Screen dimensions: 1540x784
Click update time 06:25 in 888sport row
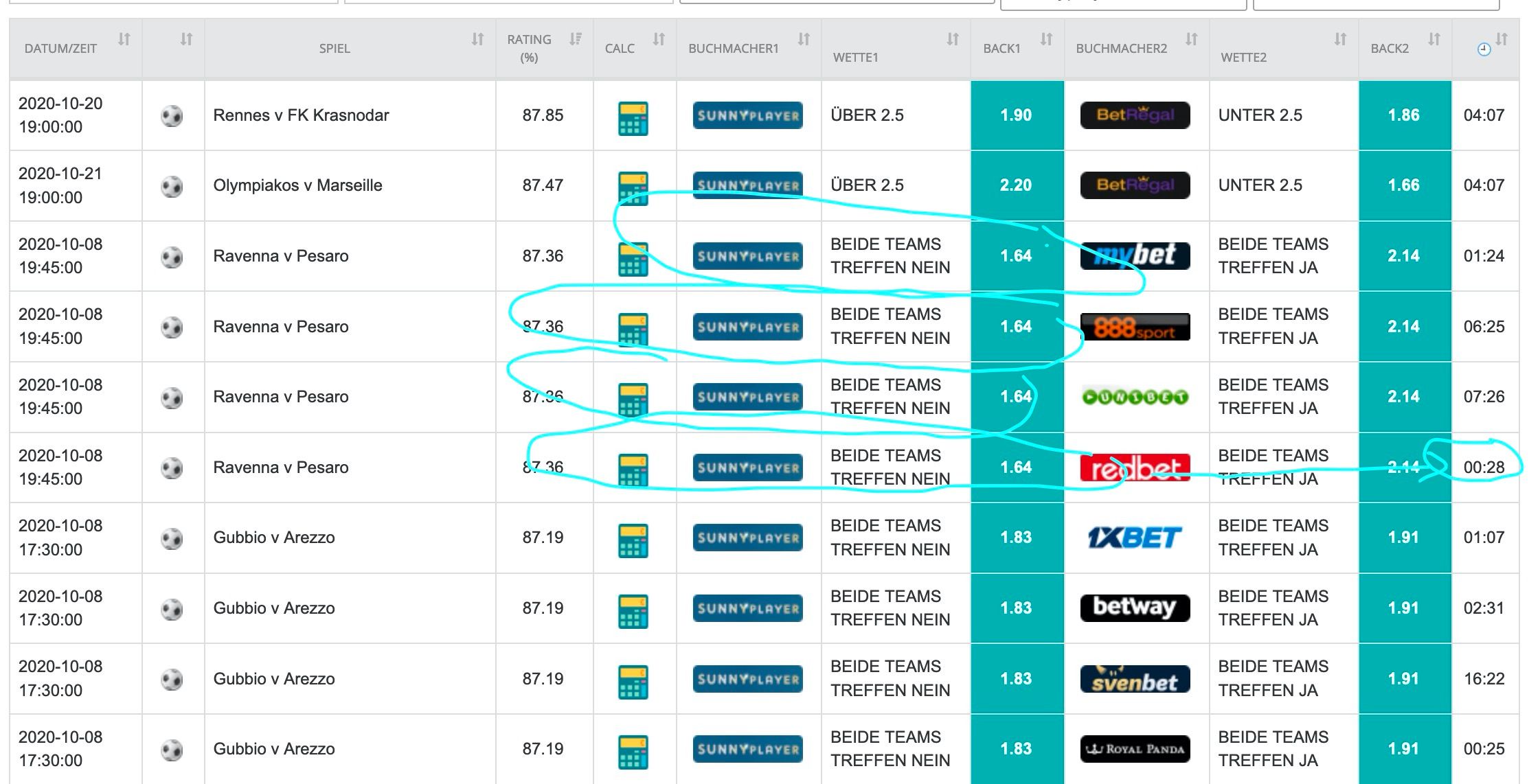[1484, 327]
